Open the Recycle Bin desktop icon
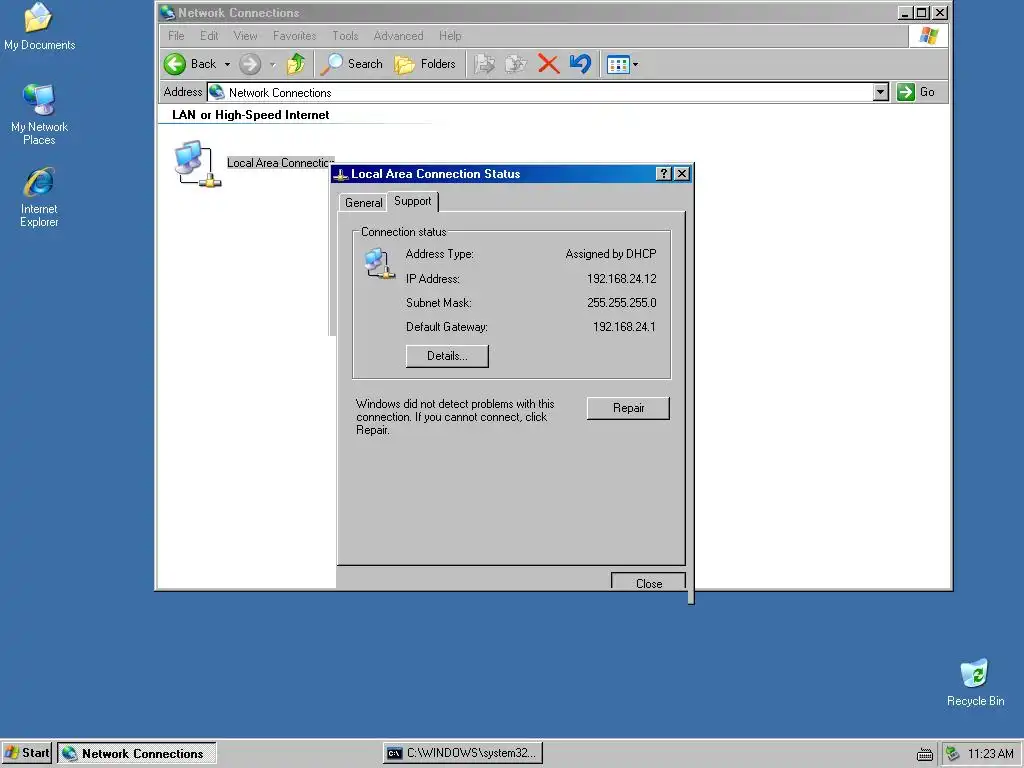 coord(975,682)
